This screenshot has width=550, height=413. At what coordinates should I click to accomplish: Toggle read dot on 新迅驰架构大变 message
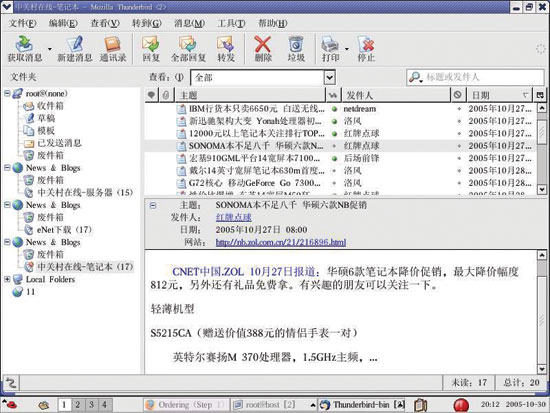click(335, 121)
